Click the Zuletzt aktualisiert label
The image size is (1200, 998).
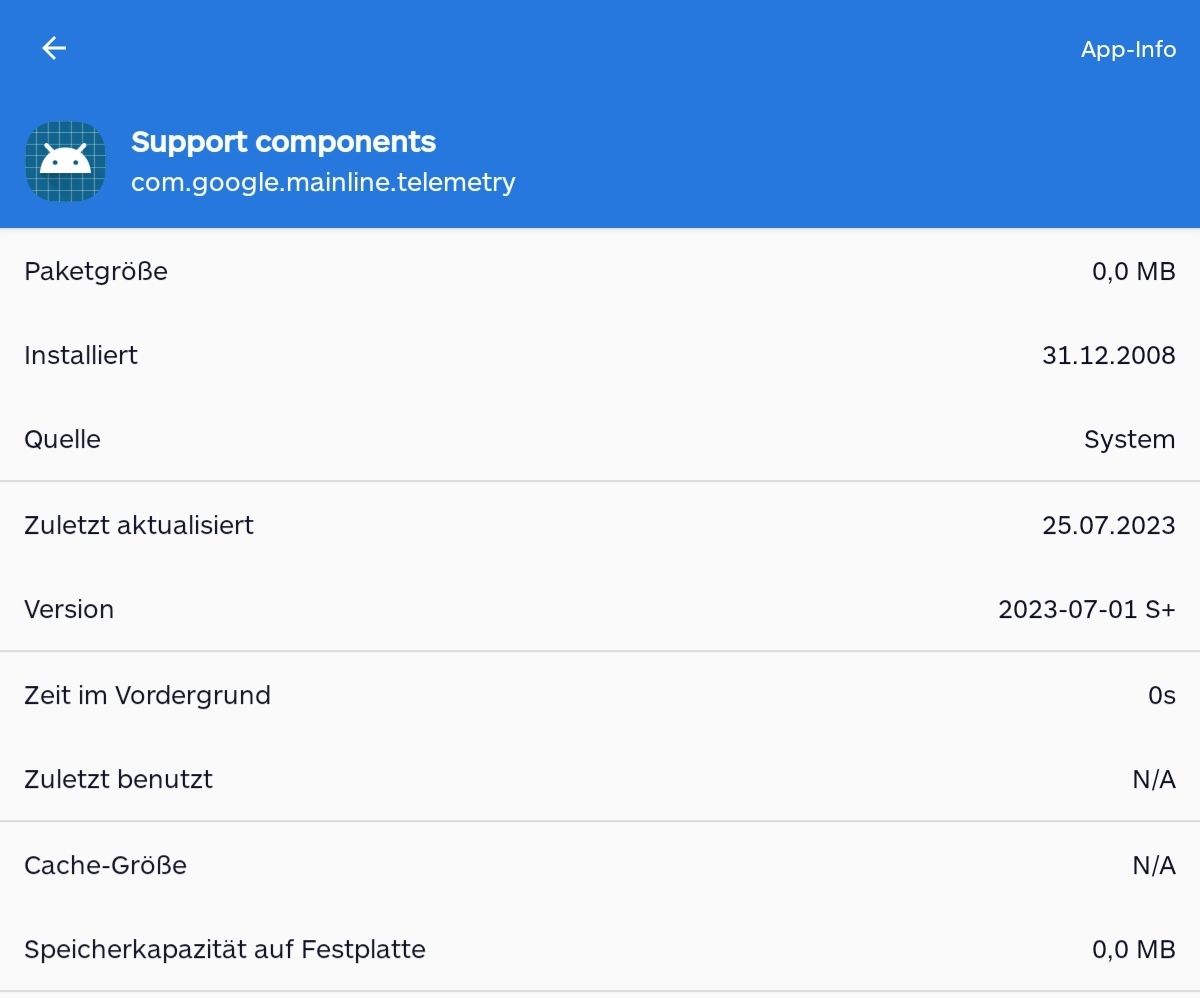139,525
